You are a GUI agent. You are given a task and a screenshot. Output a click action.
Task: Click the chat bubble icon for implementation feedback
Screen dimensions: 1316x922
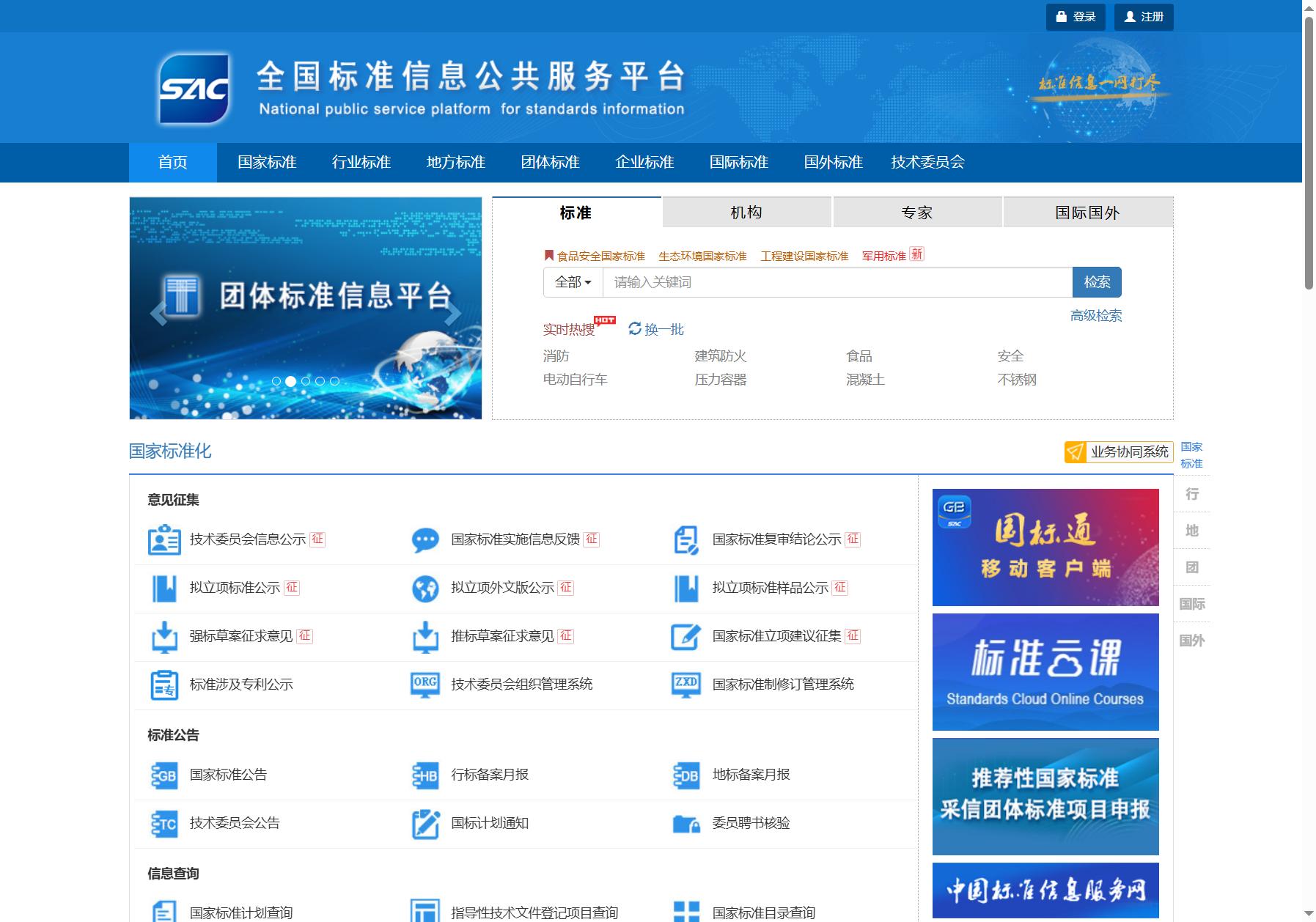click(425, 540)
